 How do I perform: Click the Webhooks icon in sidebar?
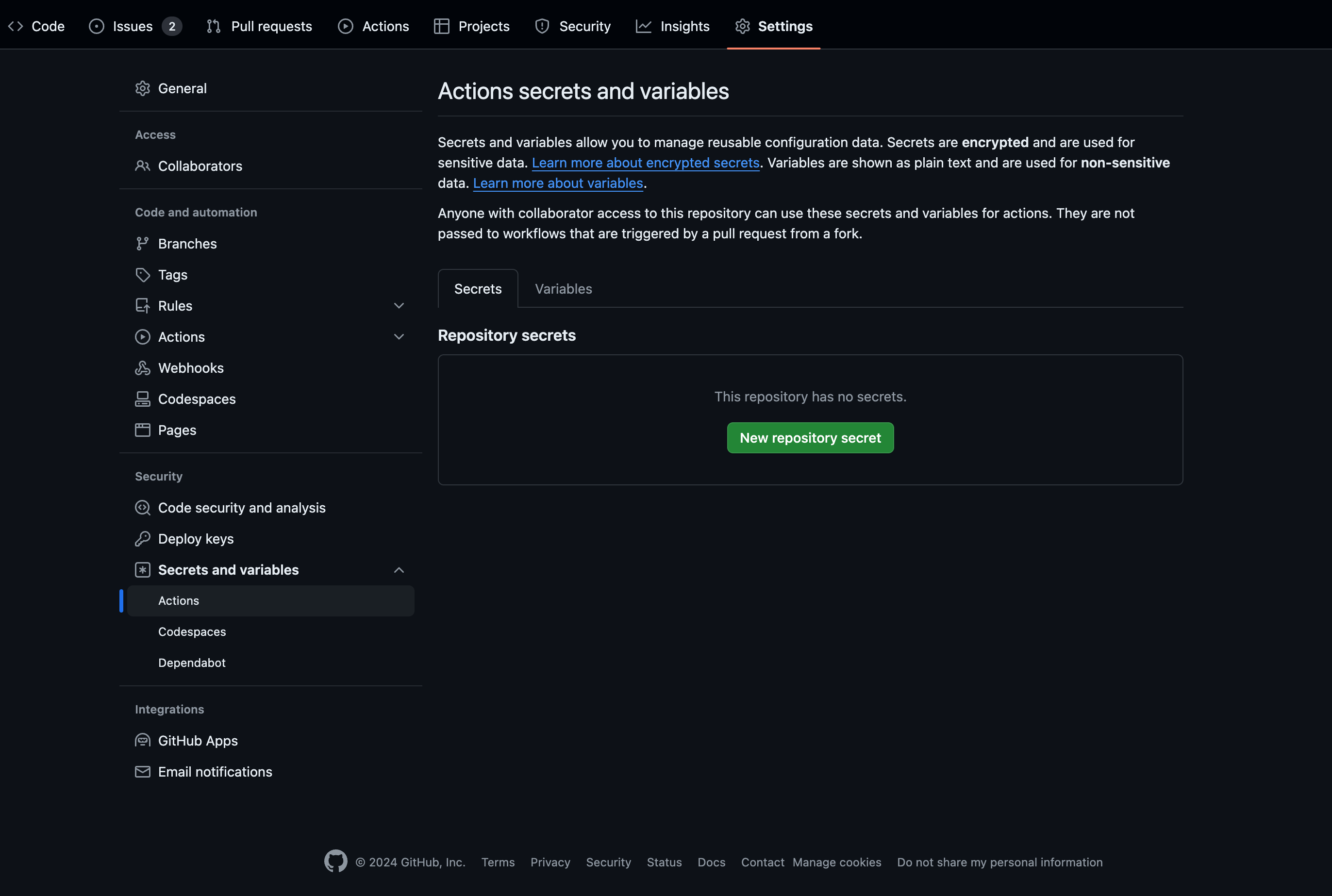click(x=142, y=368)
